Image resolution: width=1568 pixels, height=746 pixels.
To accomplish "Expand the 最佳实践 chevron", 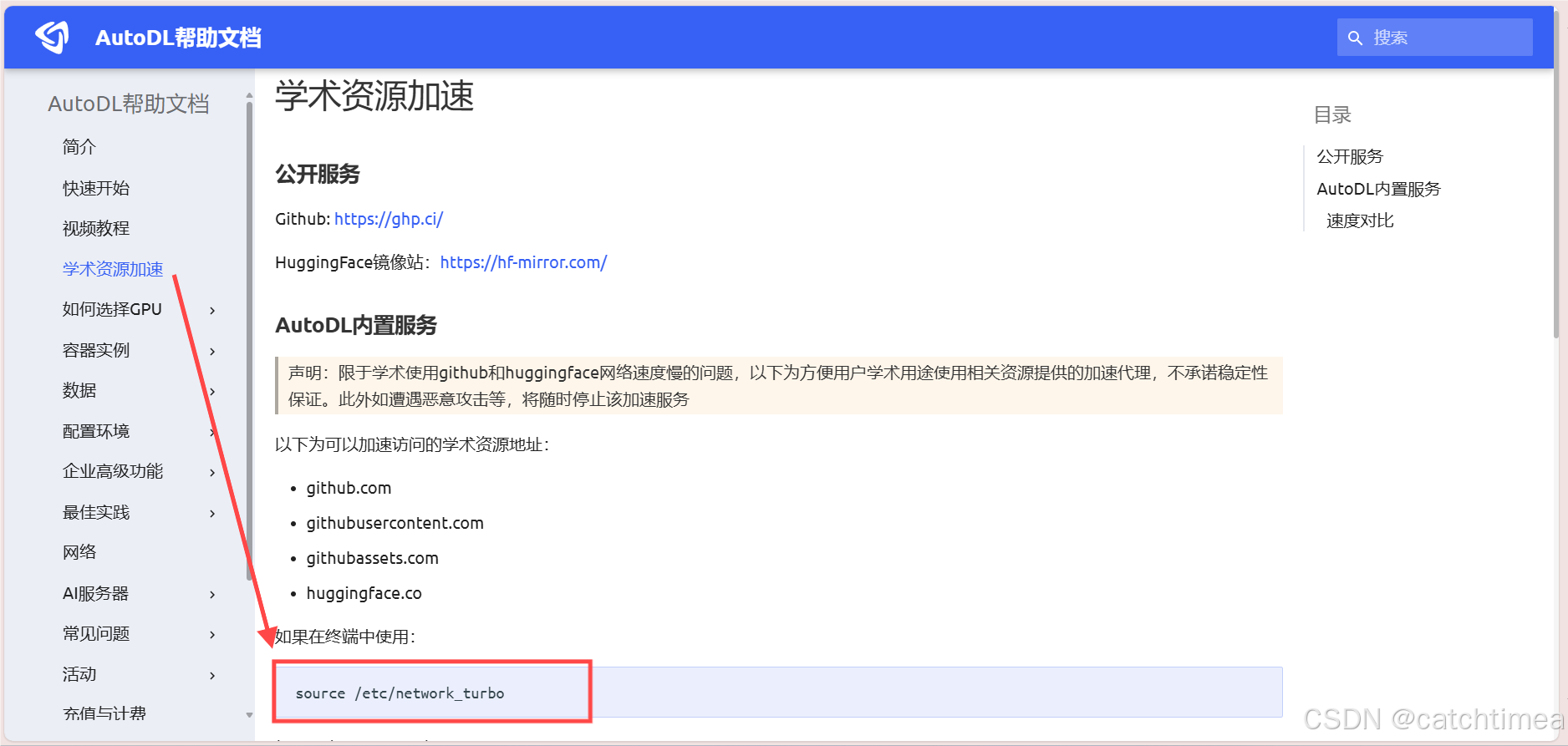I will coord(212,514).
